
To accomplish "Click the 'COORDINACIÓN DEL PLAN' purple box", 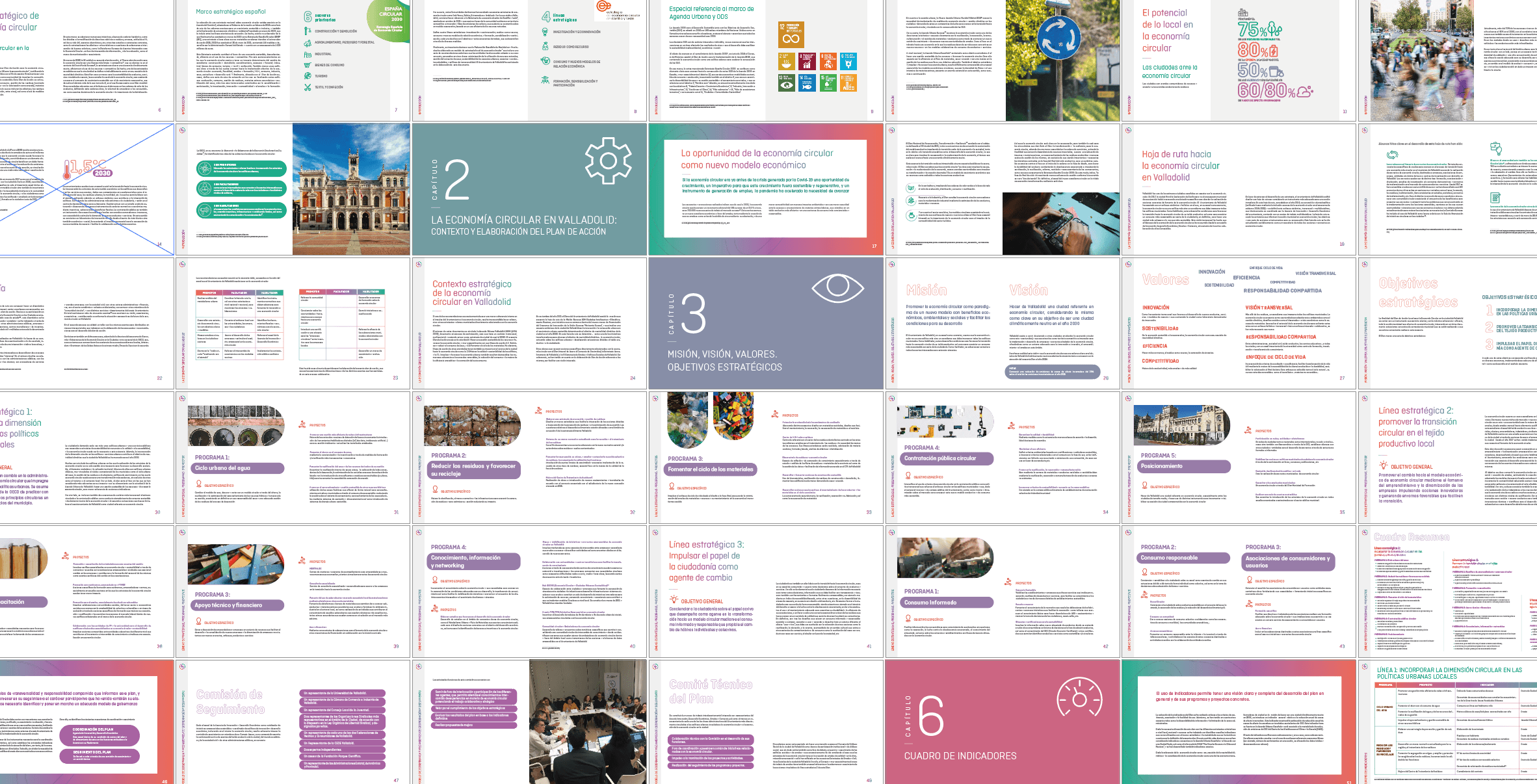I will (x=99, y=735).
